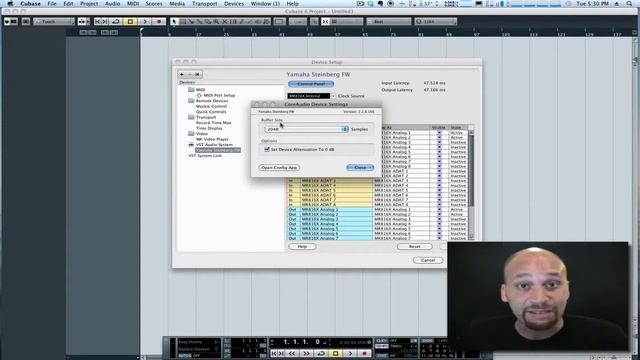640x360 pixels.
Task: Select the Color tool in toolbar
Action: click(x=266, y=21)
